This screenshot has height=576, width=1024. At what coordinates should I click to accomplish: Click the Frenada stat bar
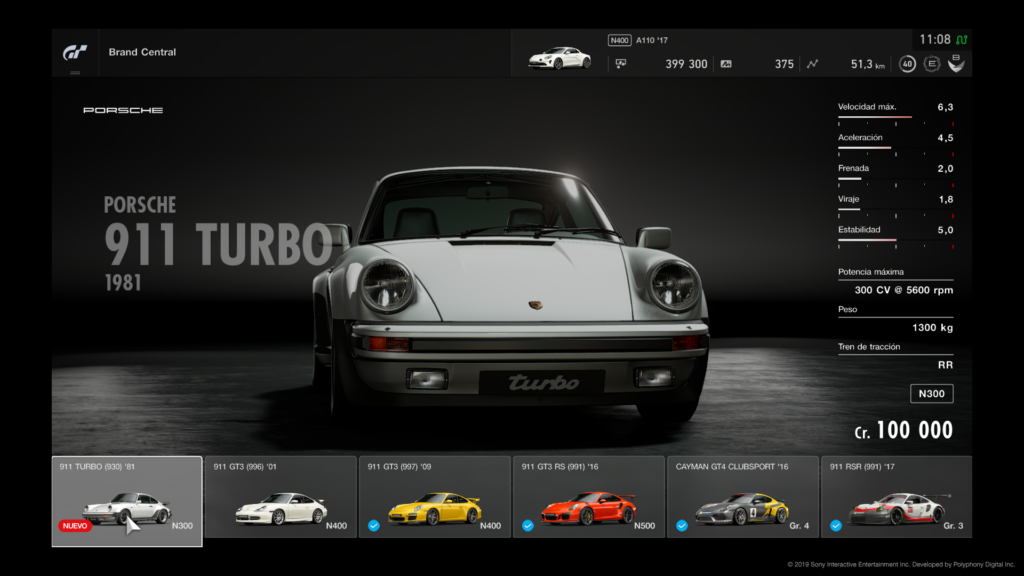[x=895, y=179]
